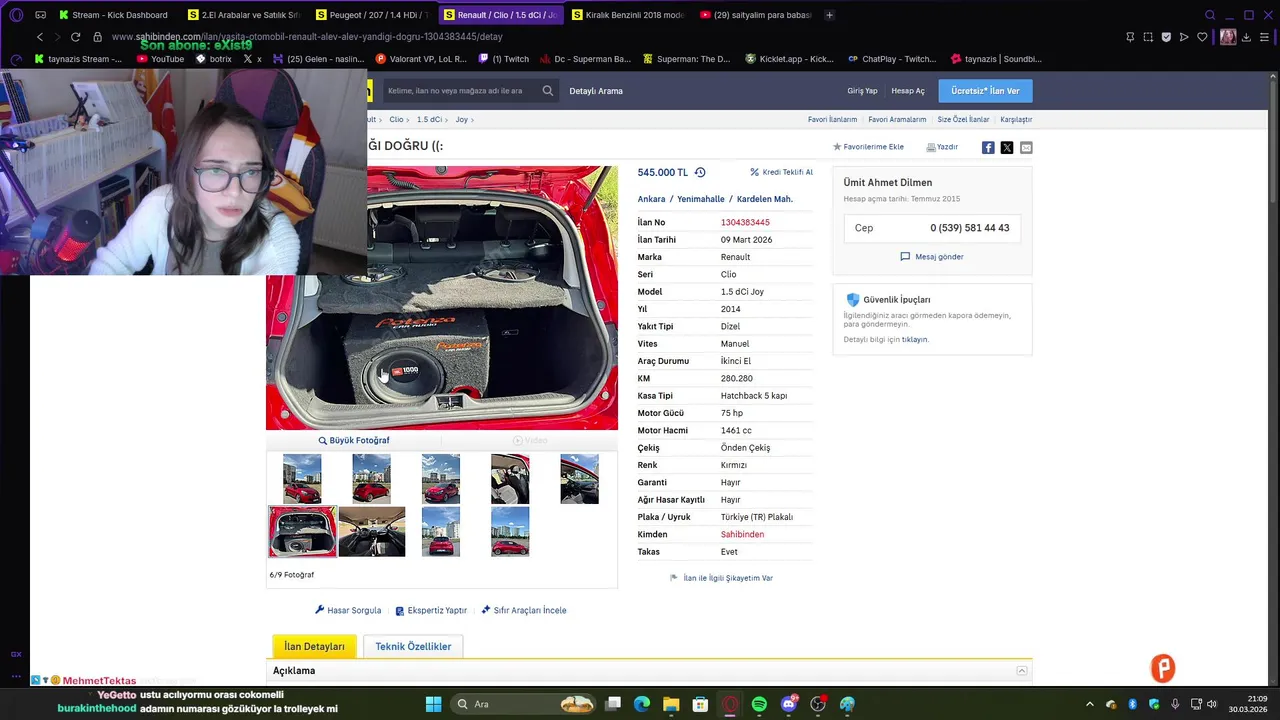This screenshot has width=1280, height=720.
Task: Go back in browser history
Action: 40,37
